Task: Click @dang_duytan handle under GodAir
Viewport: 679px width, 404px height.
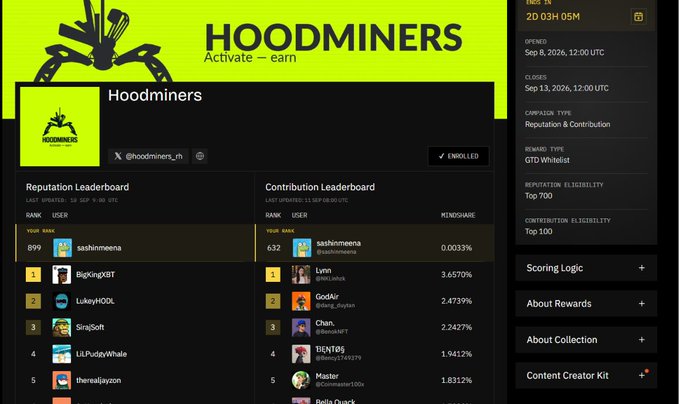Action: click(335, 305)
